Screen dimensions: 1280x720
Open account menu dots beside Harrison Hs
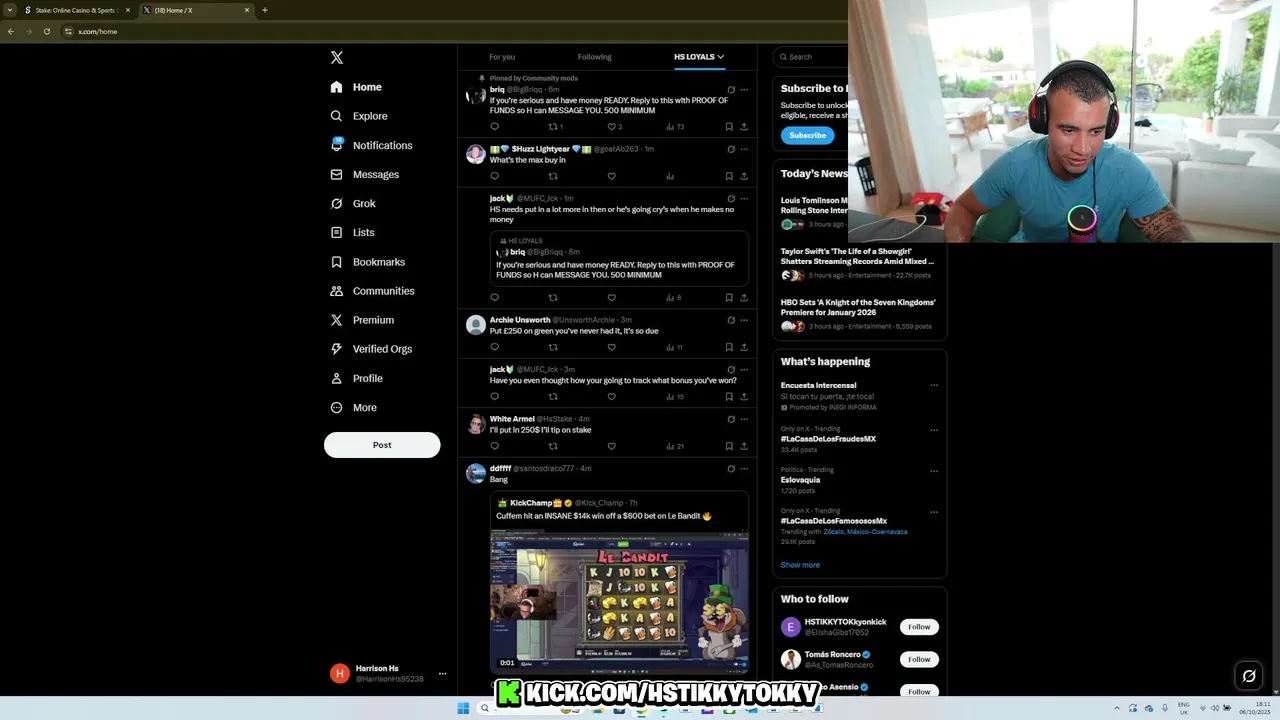[x=442, y=673]
